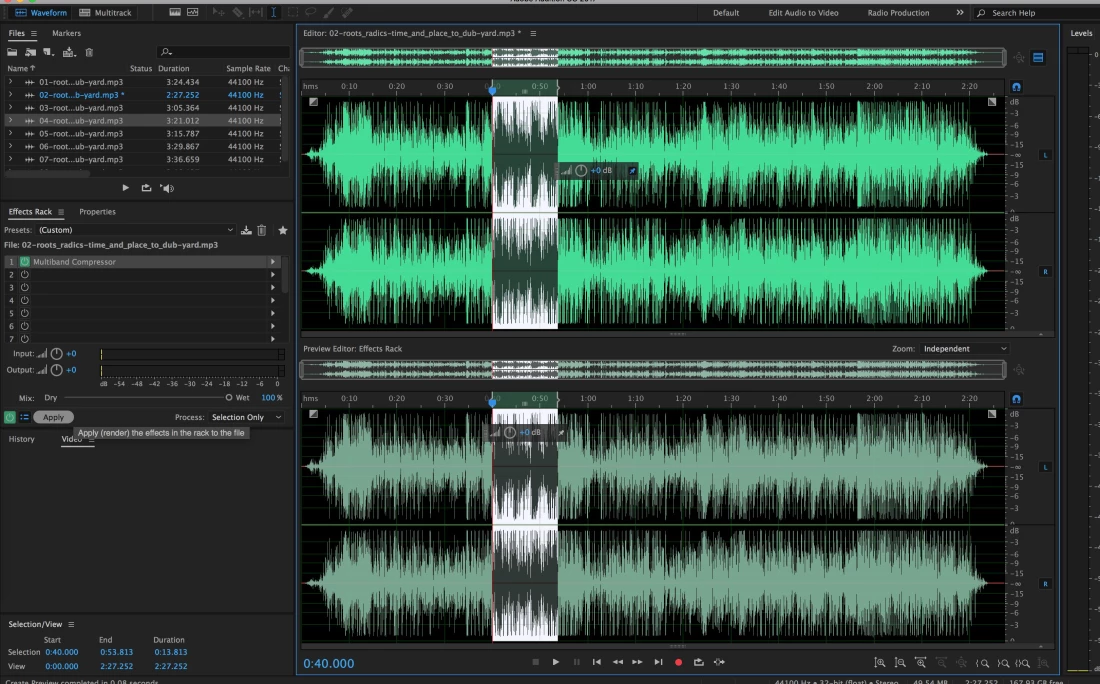Viewport: 1100px width, 684px height.
Task: Open the Properties tab
Action: click(97, 212)
